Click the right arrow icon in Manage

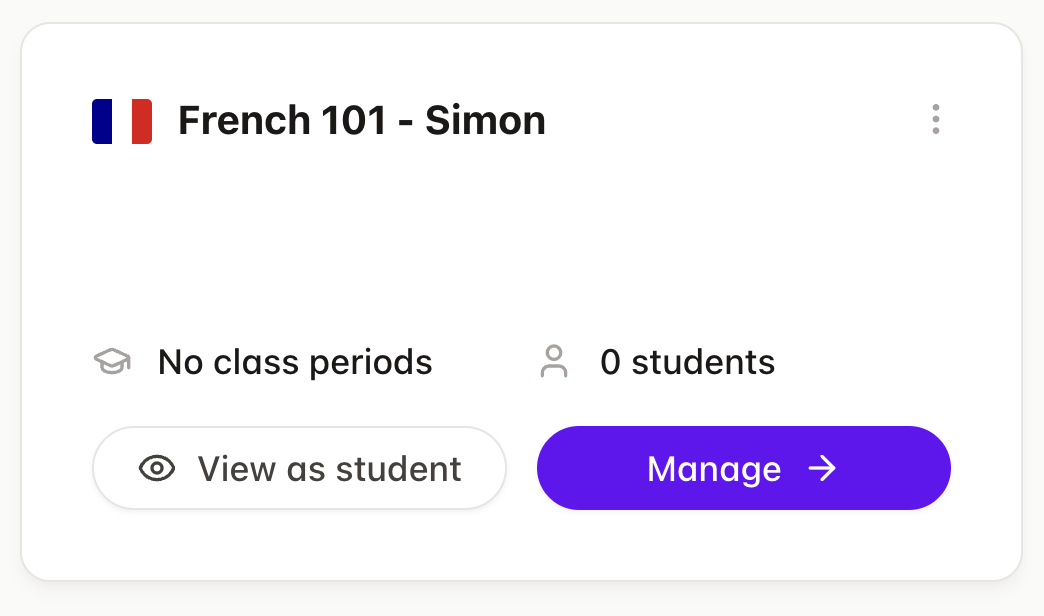(x=822, y=468)
